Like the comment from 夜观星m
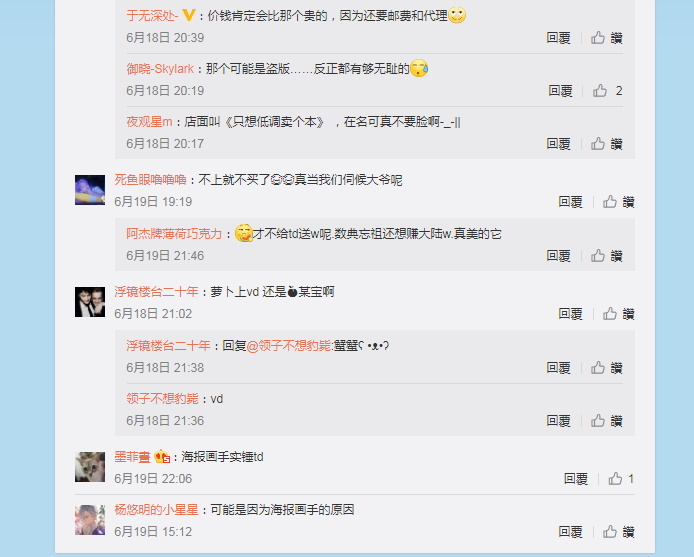The height and width of the screenshot is (557, 694). (x=606, y=144)
